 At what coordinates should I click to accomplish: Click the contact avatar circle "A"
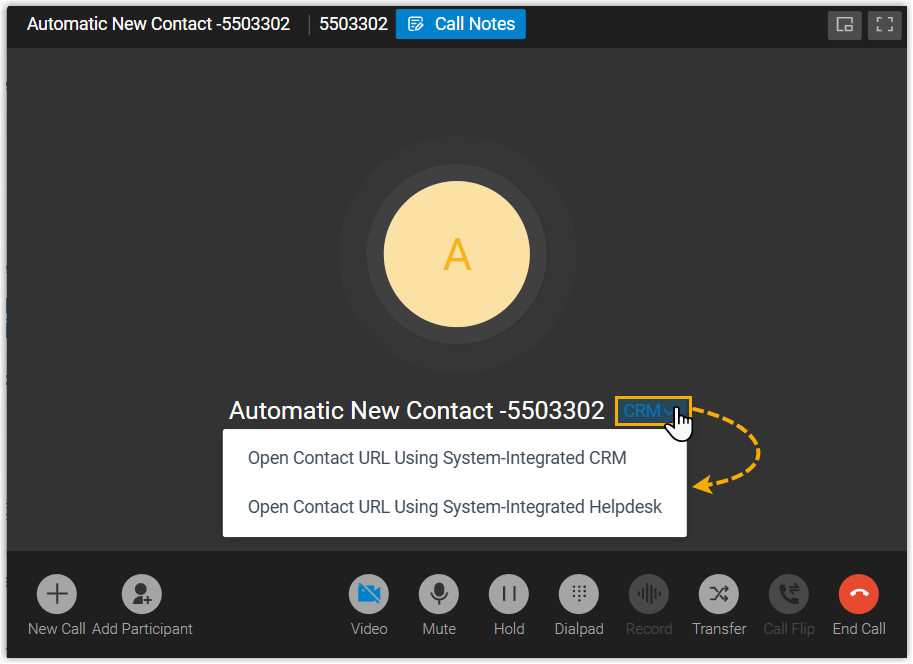click(457, 255)
